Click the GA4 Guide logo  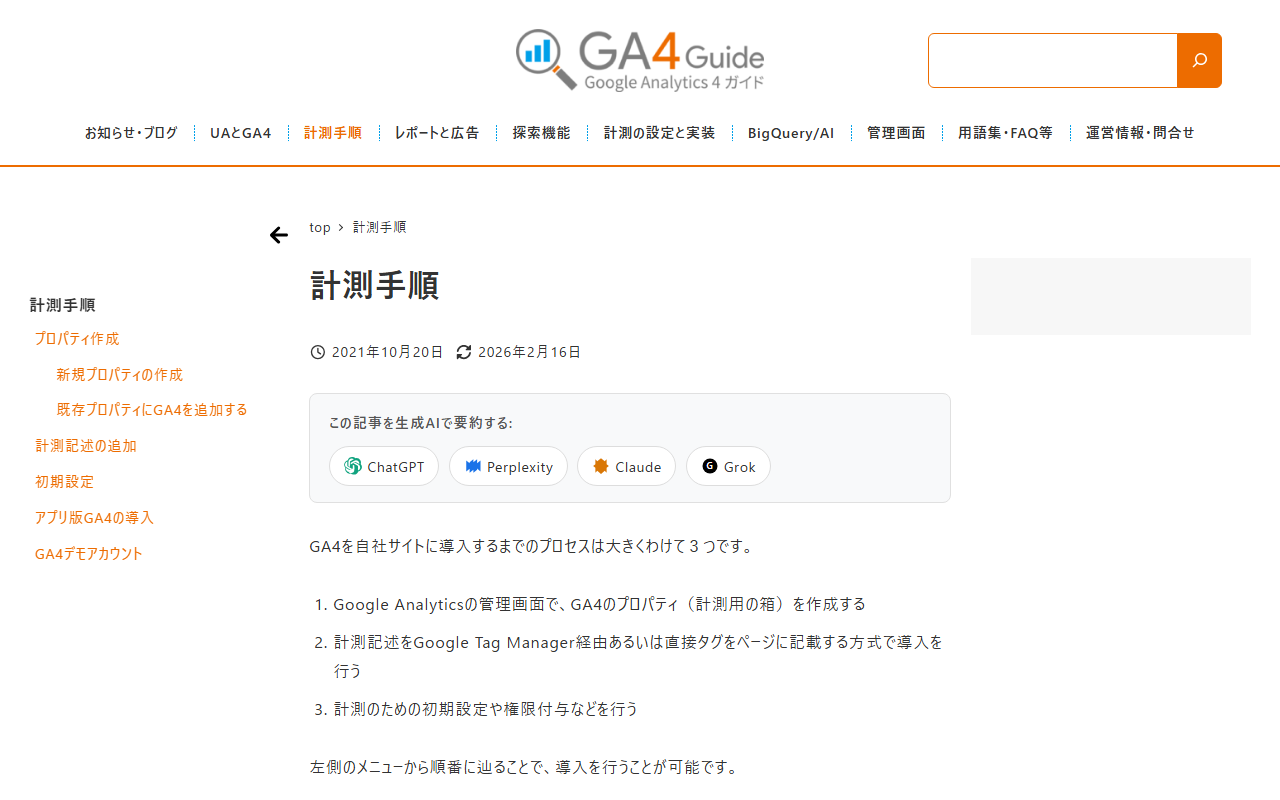640,60
